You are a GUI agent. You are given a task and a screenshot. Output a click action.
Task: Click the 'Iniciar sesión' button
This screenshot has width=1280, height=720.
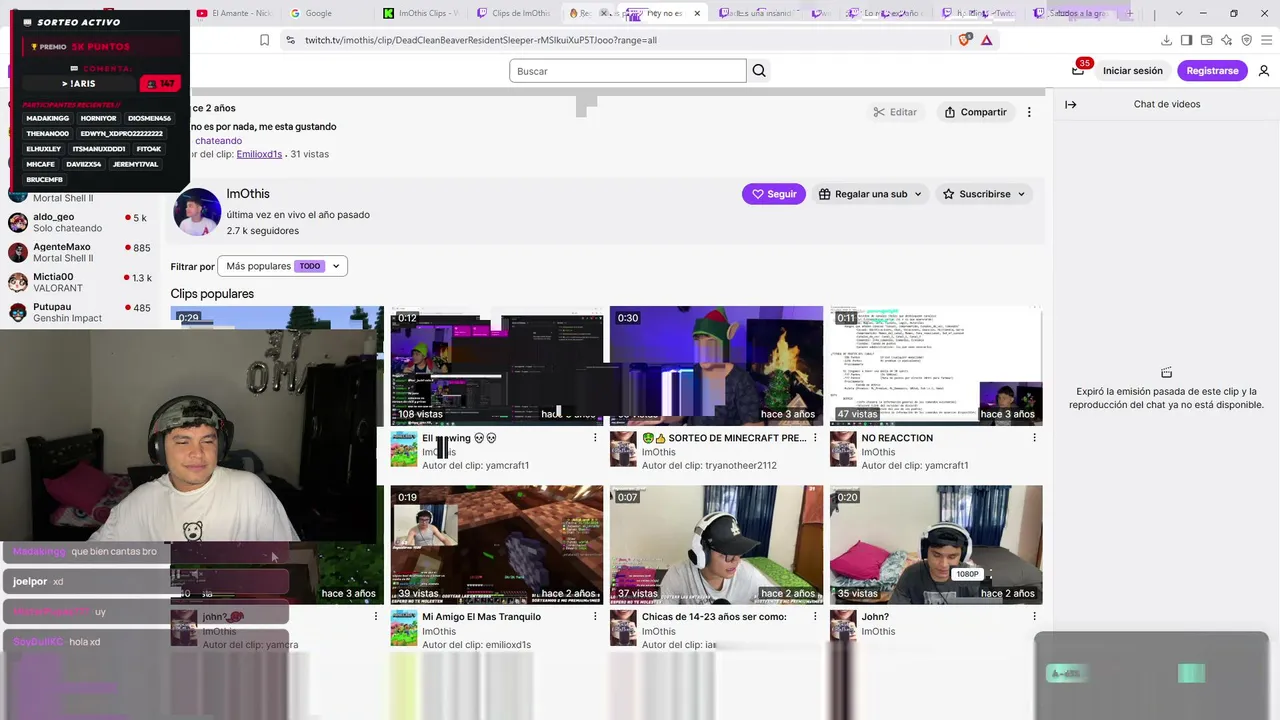pos(1133,71)
